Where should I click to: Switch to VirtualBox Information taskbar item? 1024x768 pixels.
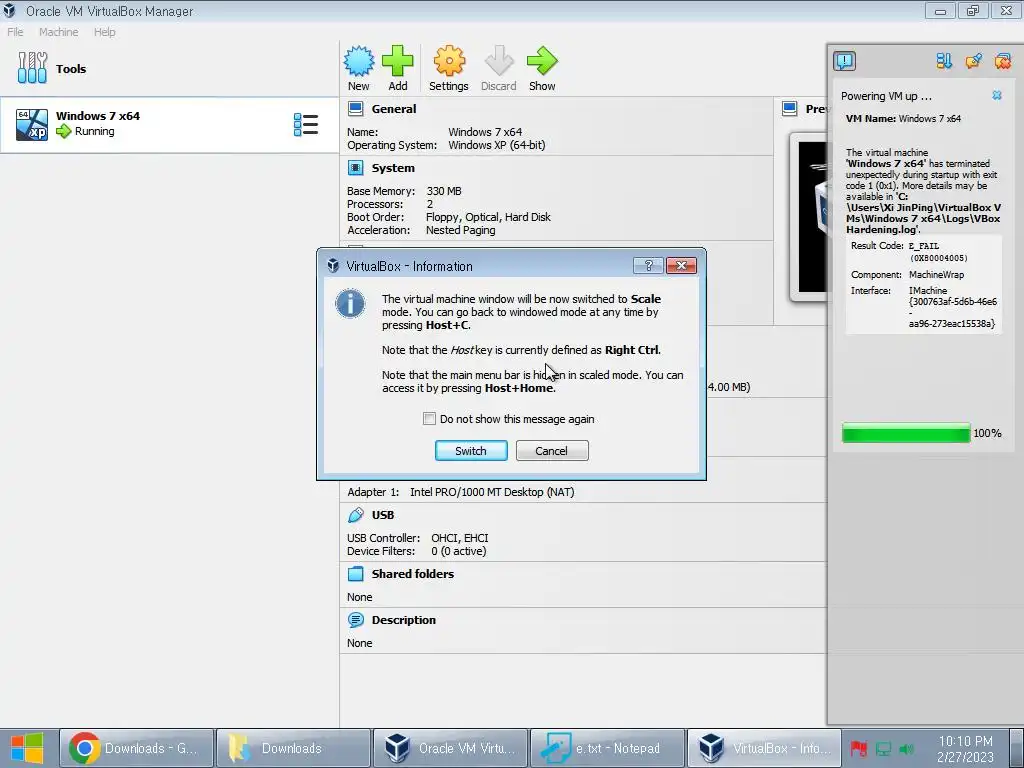[764, 748]
